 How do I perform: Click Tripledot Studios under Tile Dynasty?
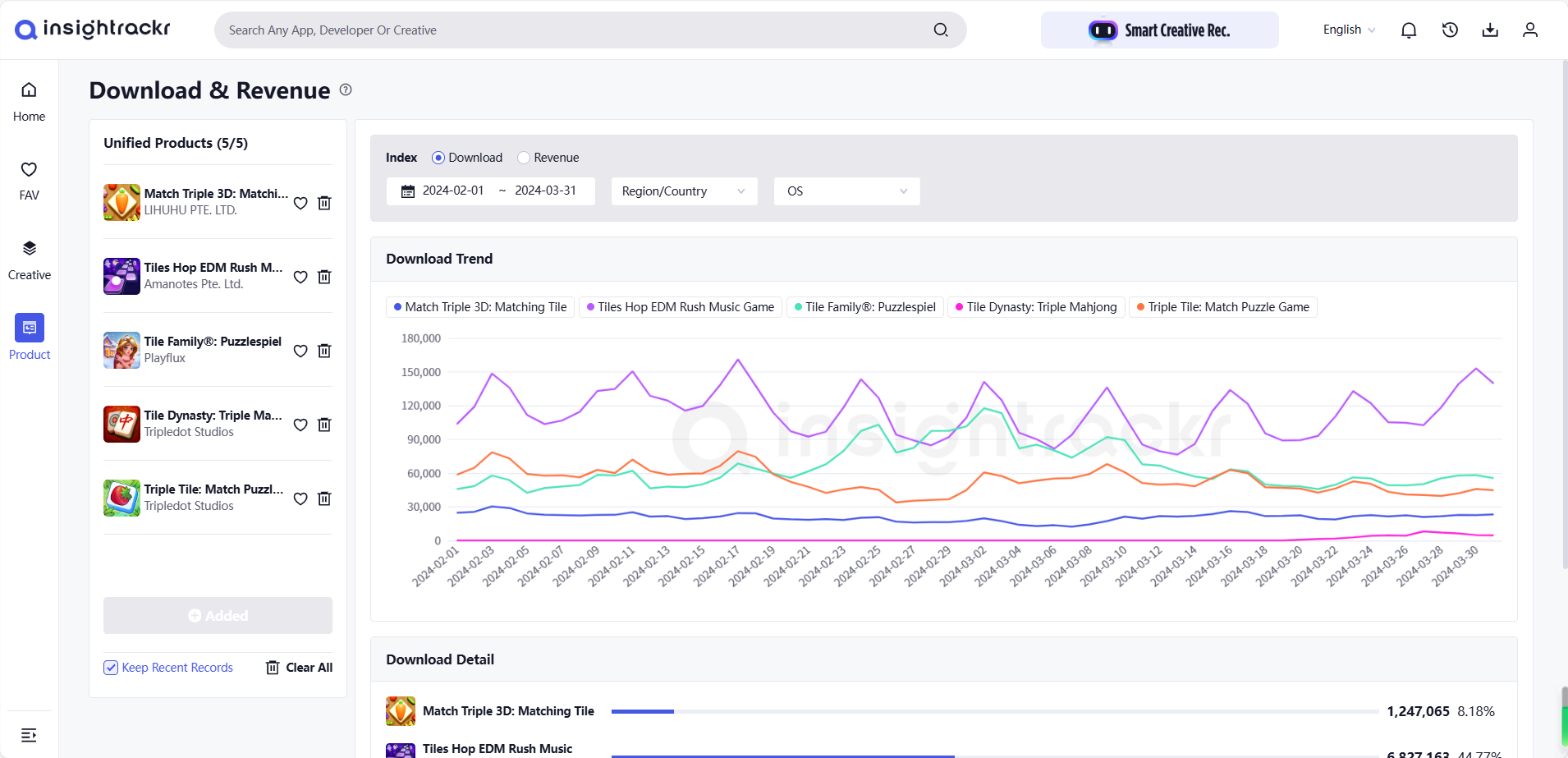[x=189, y=432]
